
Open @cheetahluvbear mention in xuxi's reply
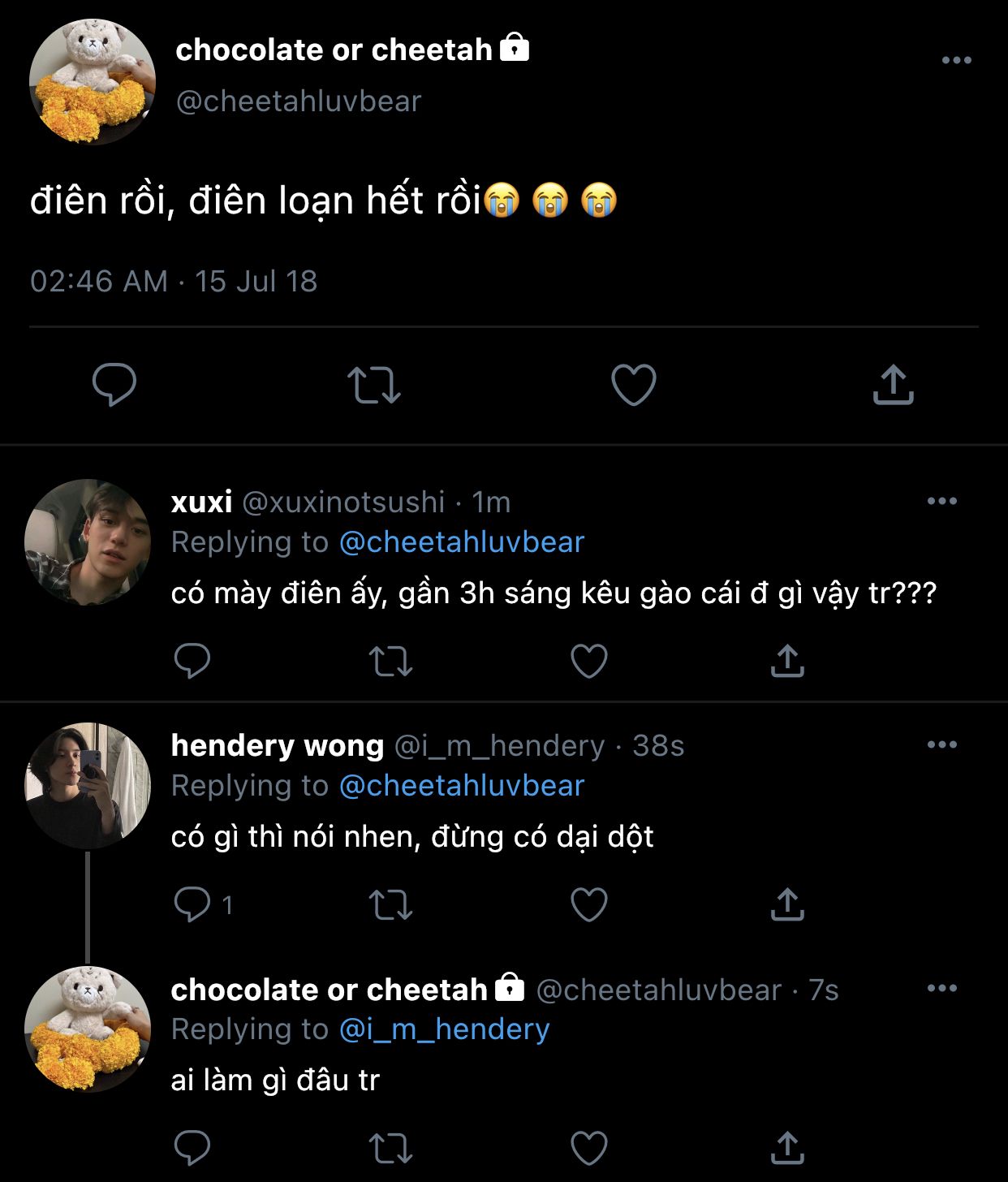[x=461, y=542]
